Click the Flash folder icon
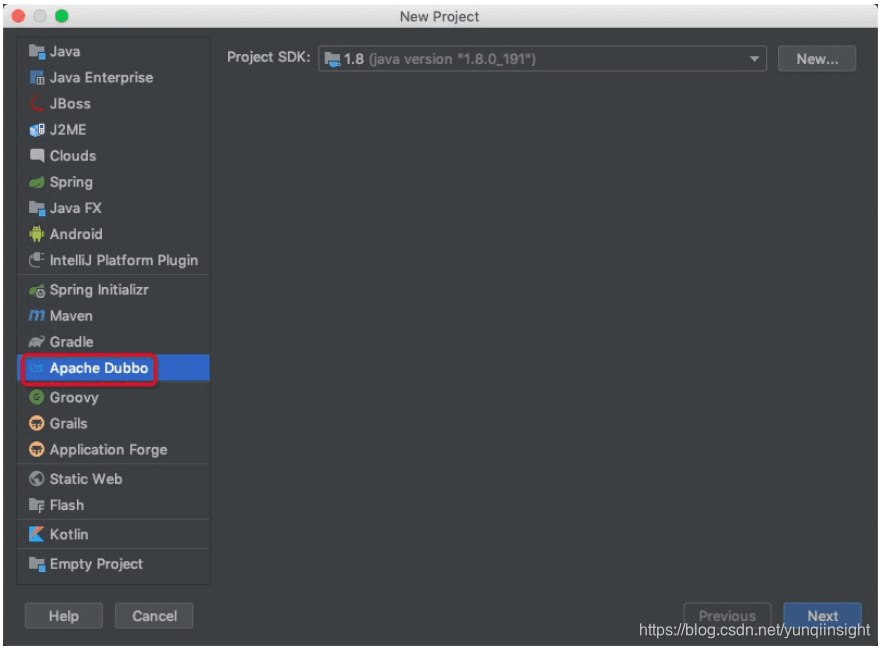 point(37,505)
